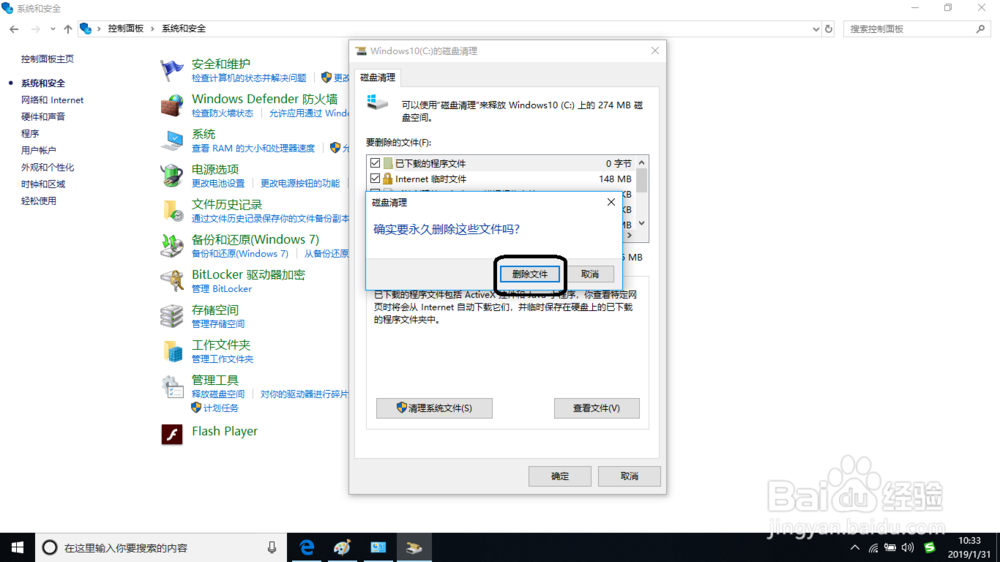Select 外观和个性化 in sidebar
1000x562 pixels.
point(47,167)
